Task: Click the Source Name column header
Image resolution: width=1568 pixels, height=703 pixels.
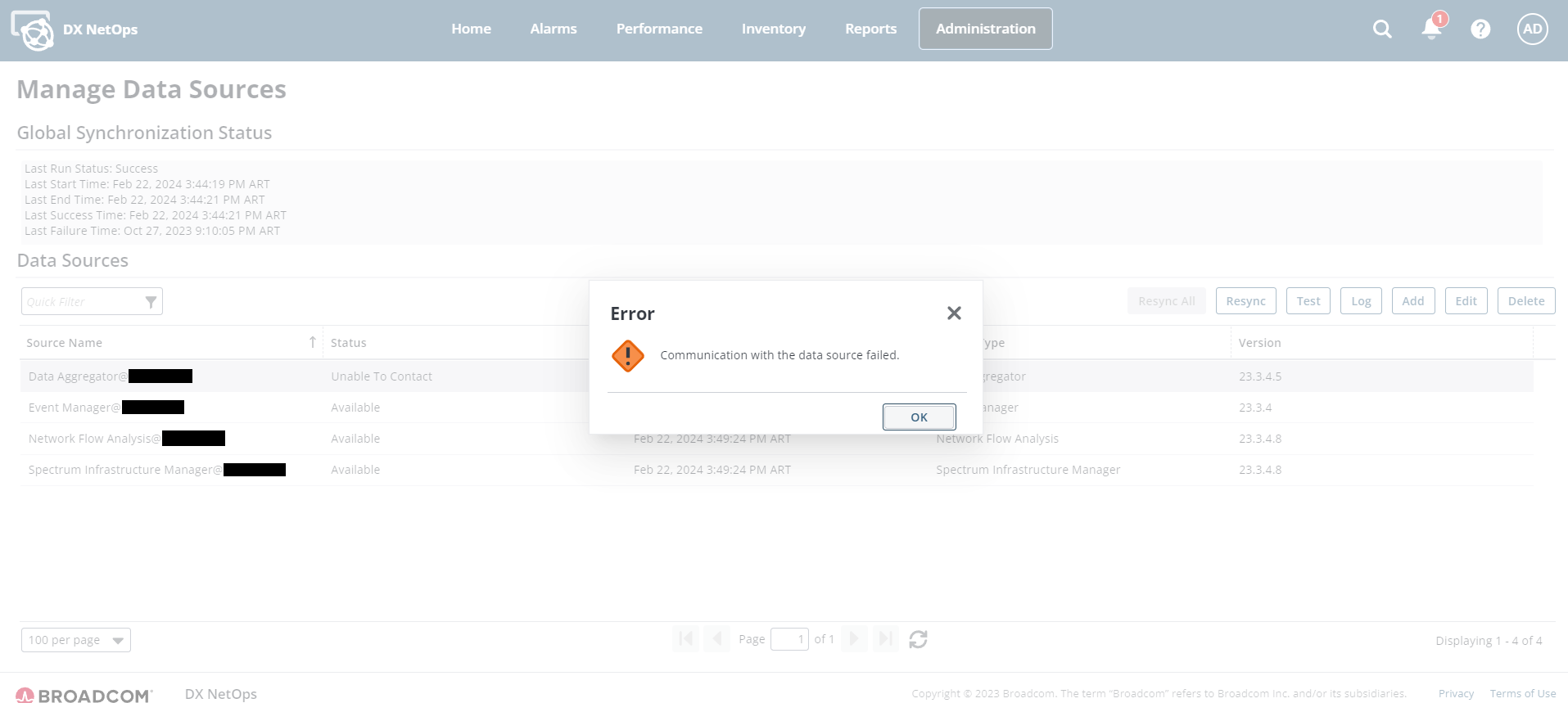Action: pyautogui.click(x=64, y=343)
